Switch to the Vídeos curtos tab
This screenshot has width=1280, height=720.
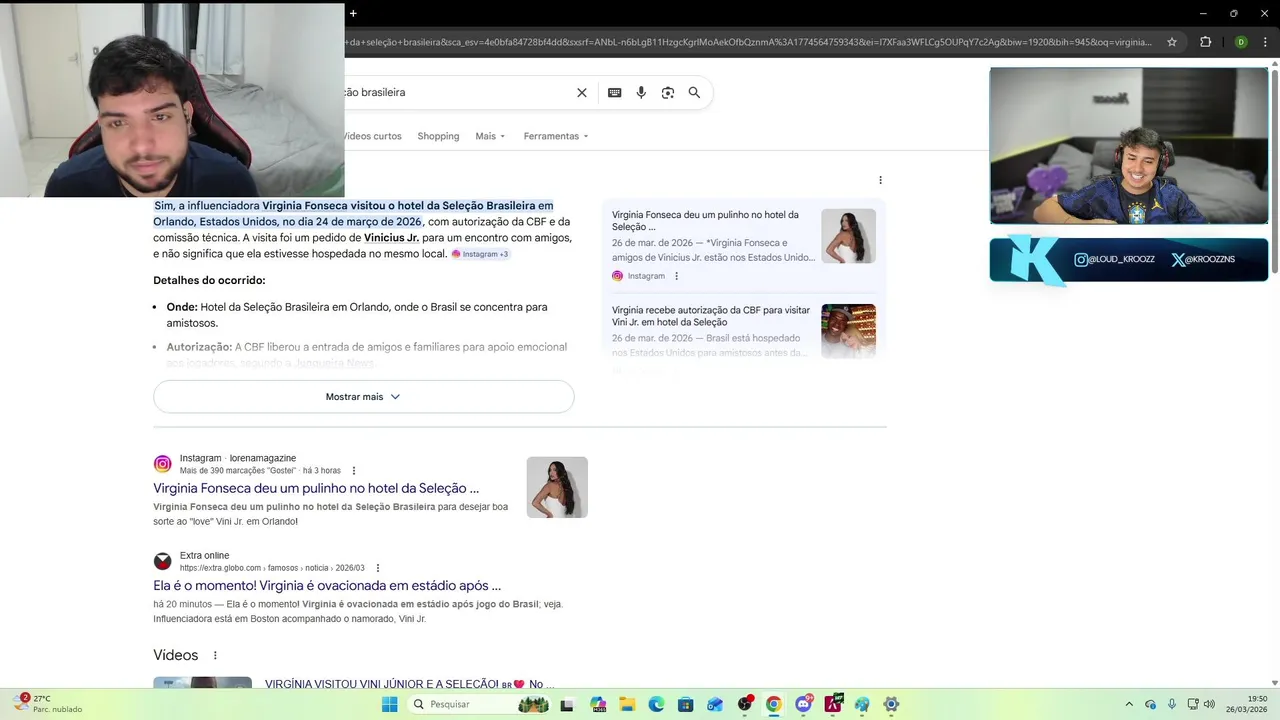coord(373,136)
